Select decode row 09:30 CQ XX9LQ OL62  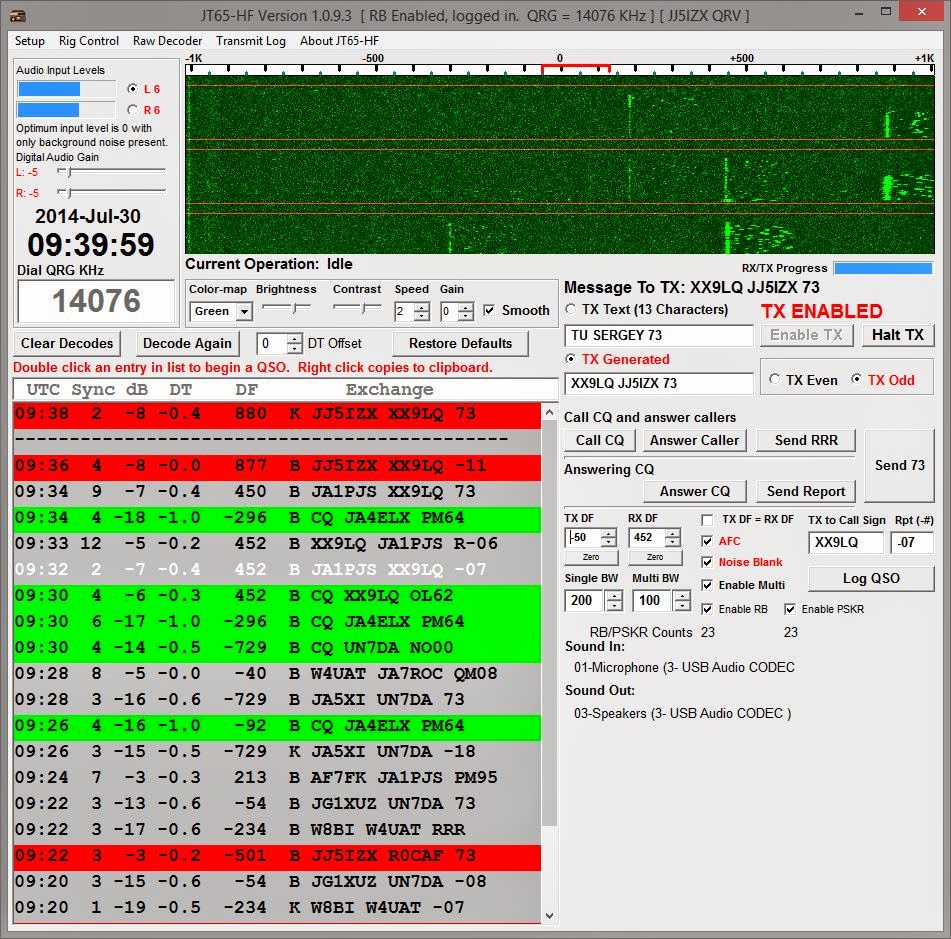[277, 596]
